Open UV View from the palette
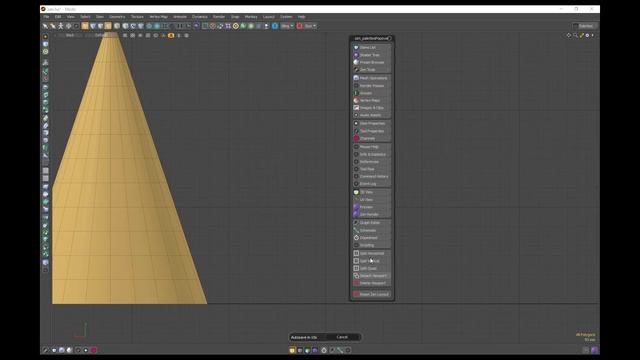The height and width of the screenshot is (360, 640). pyautogui.click(x=371, y=200)
